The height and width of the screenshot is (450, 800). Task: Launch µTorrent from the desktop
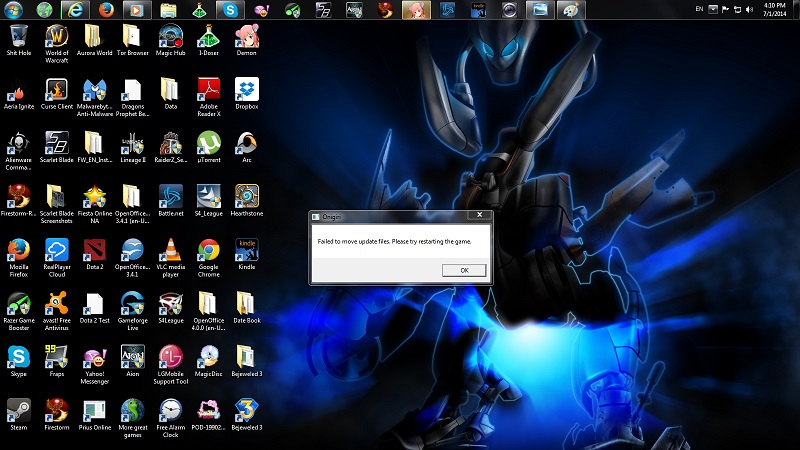(x=209, y=147)
